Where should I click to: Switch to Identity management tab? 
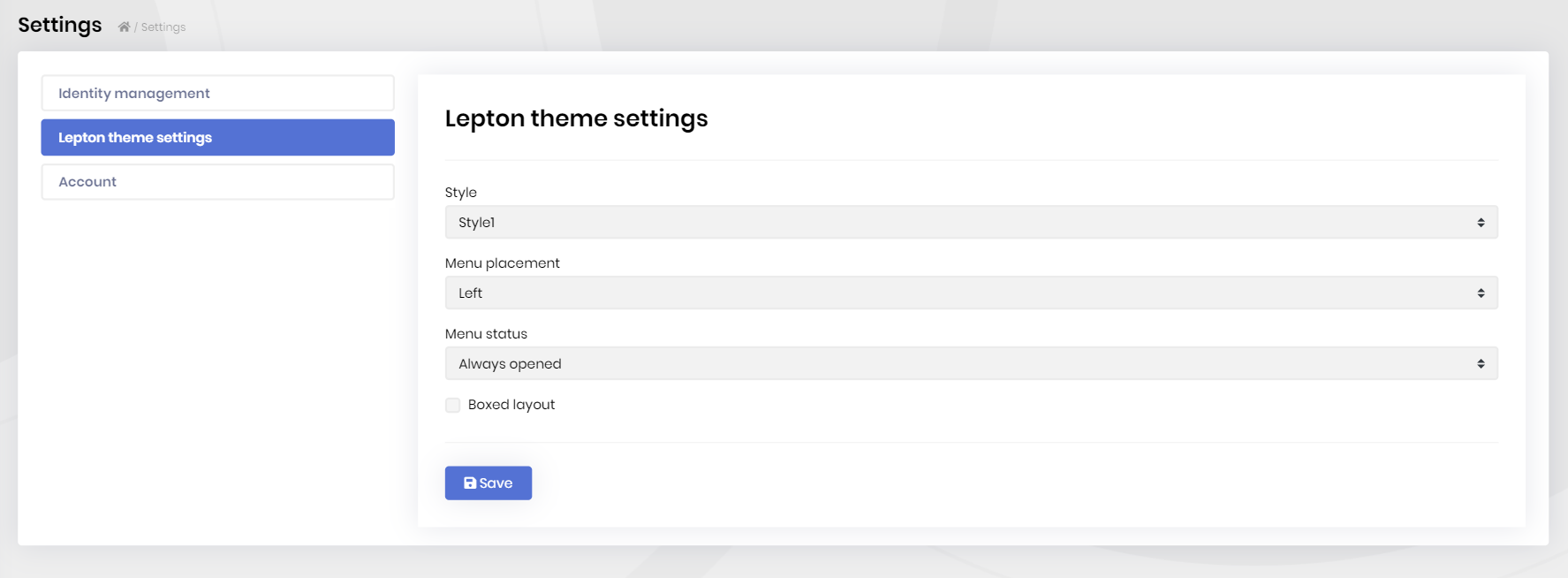point(217,93)
